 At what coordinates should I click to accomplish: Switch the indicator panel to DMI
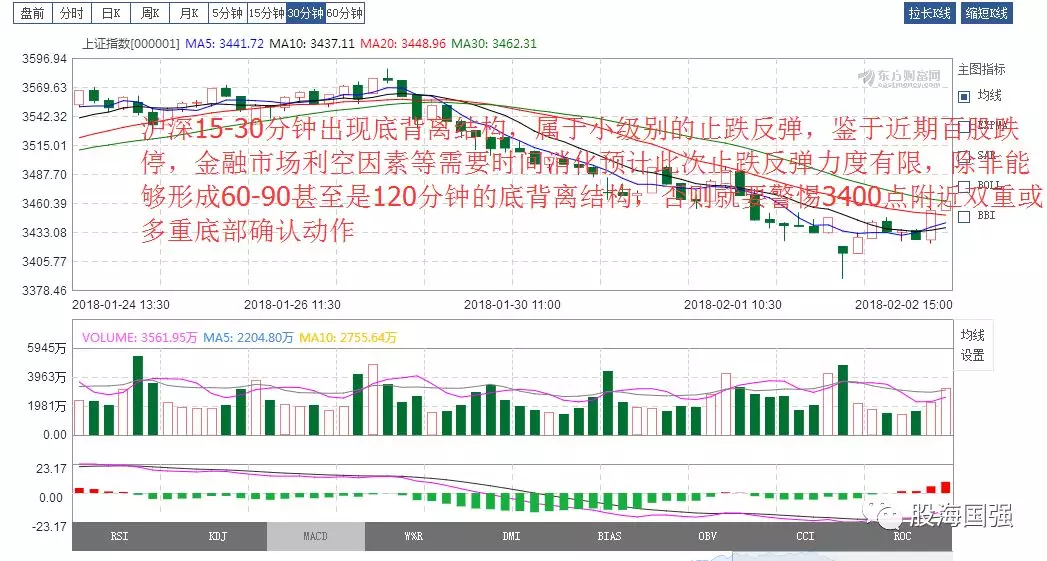pos(511,536)
